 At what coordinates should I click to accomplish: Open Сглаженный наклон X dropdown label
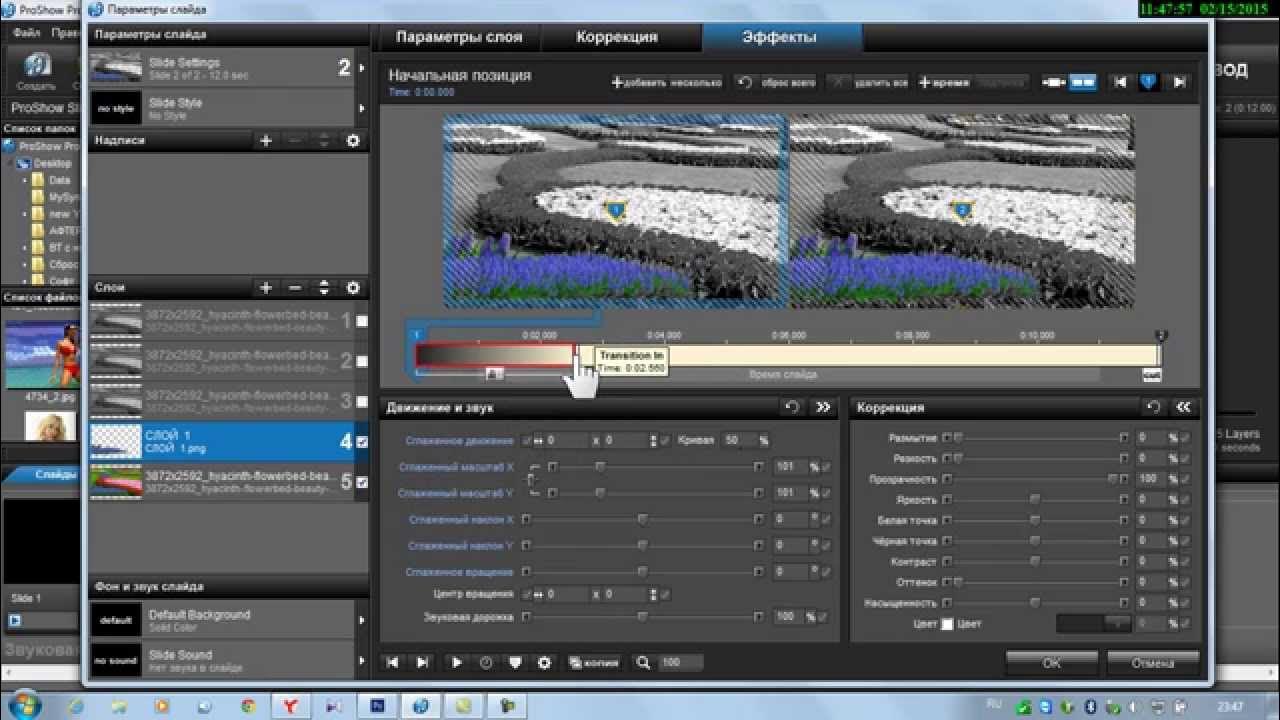461,520
